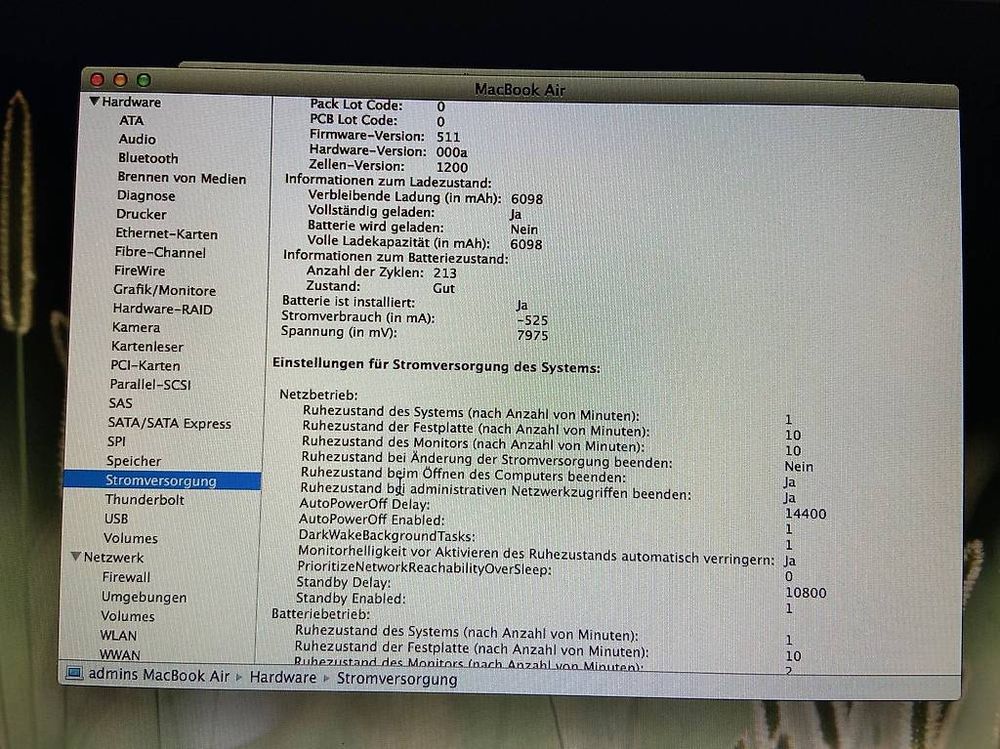Select the highlighted Stromversorgung entry

point(162,480)
